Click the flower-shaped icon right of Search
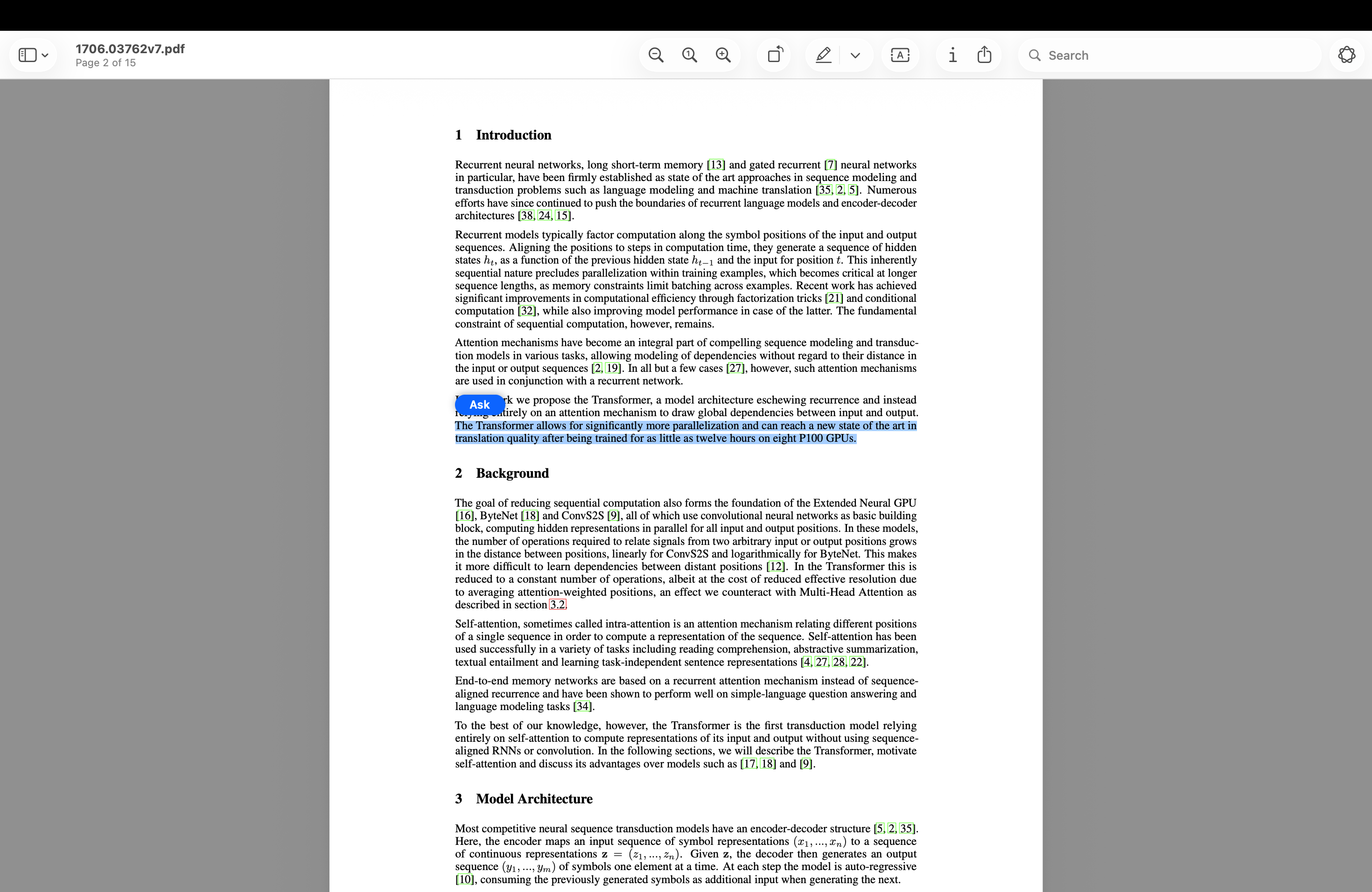This screenshot has width=1372, height=892. click(x=1347, y=56)
